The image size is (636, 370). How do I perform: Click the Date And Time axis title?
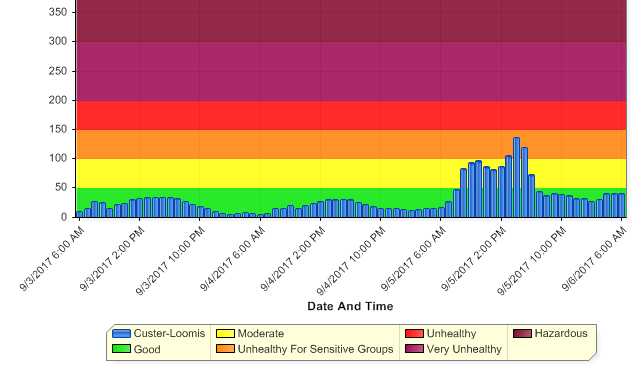(350, 306)
